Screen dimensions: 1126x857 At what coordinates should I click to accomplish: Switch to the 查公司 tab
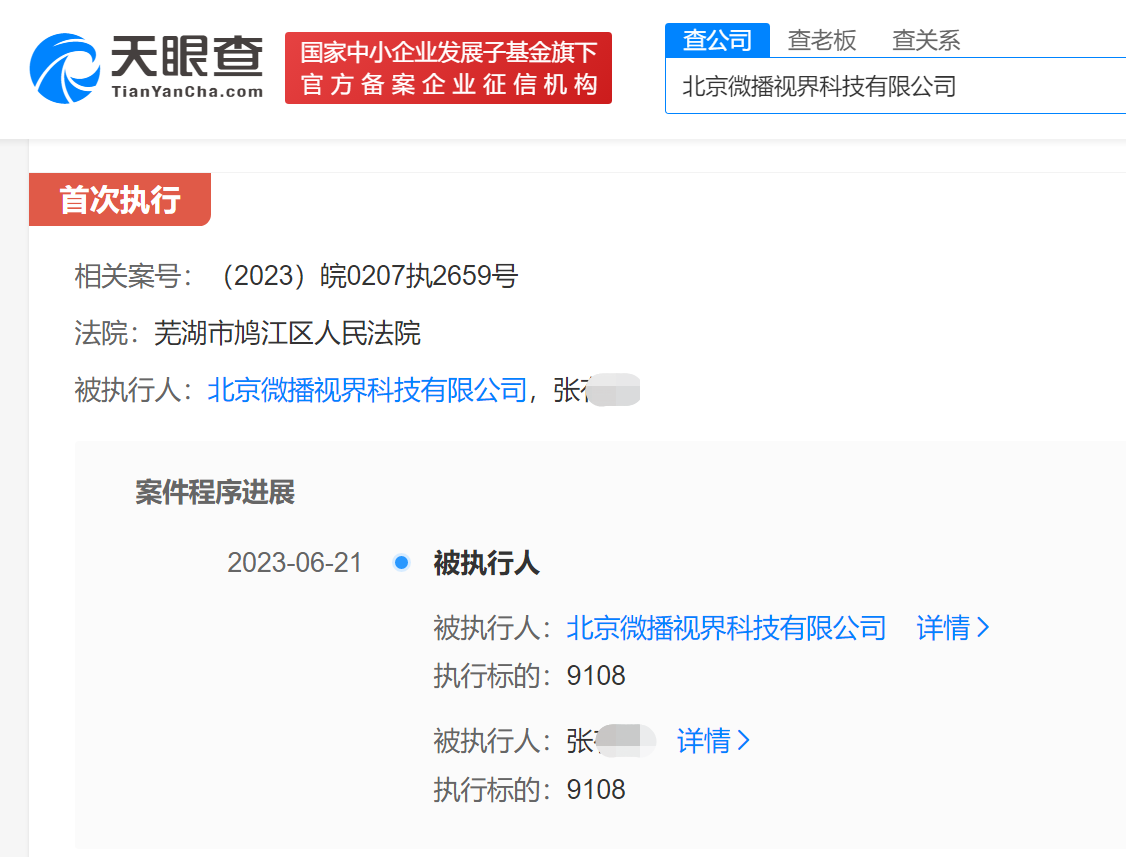[717, 40]
